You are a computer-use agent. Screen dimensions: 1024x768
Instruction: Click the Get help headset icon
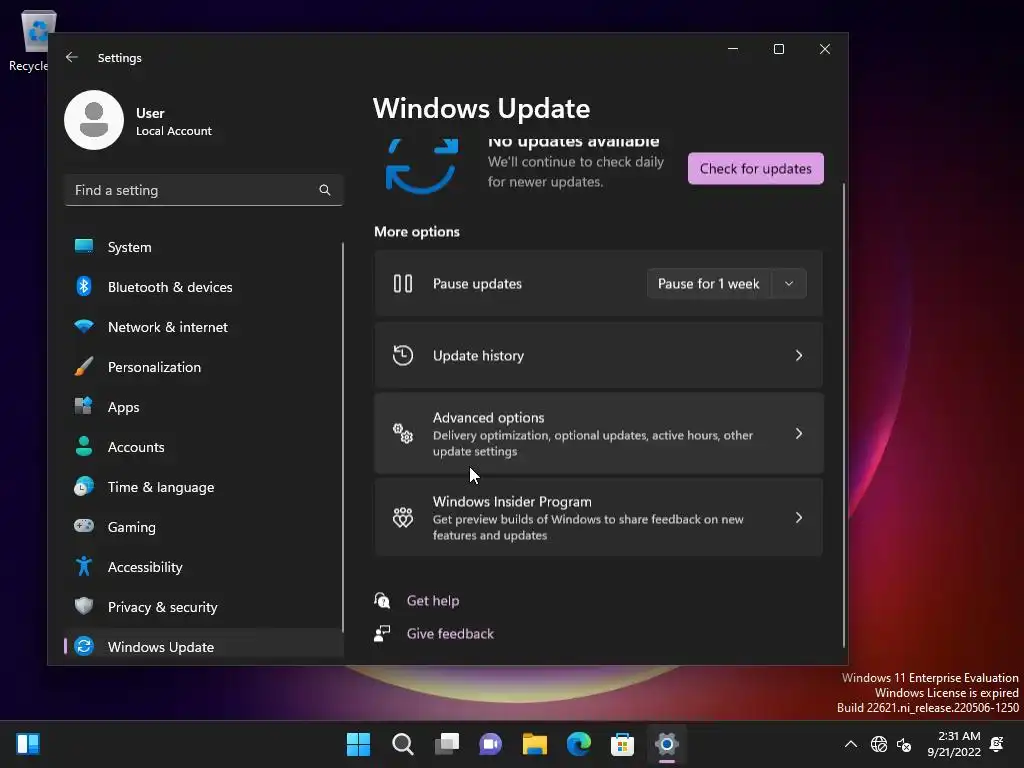382,600
